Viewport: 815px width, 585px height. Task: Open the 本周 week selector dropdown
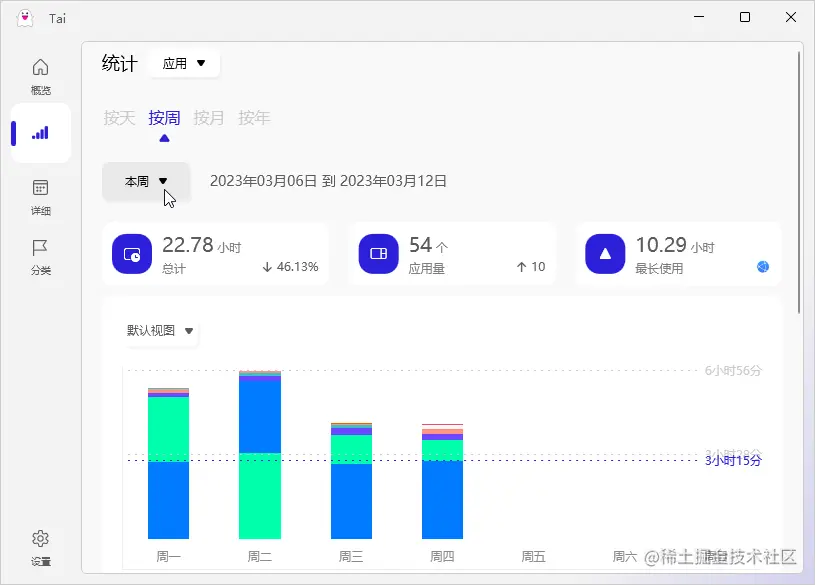[x=146, y=182]
